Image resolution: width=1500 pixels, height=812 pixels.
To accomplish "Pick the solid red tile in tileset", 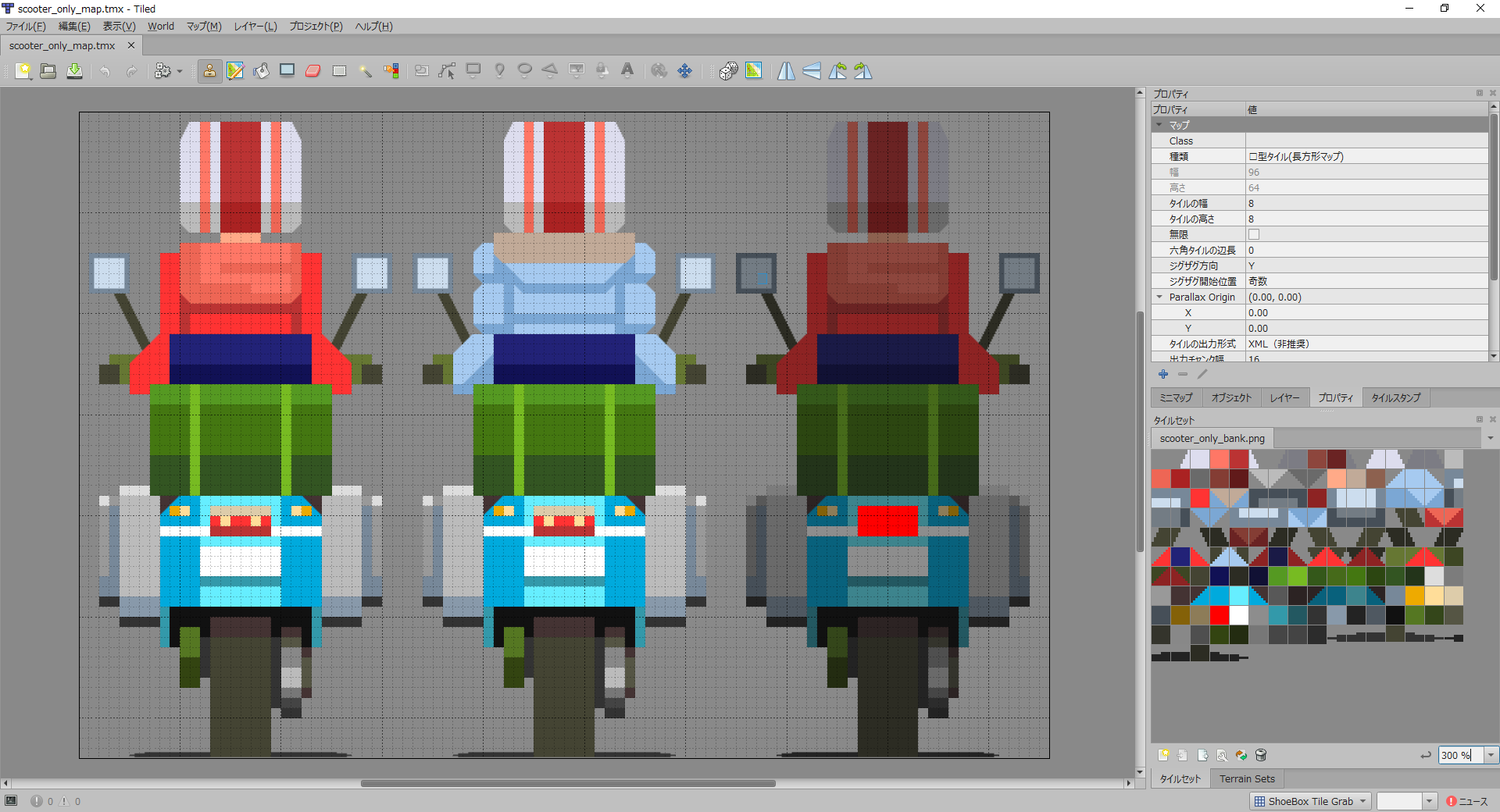I will coord(1220,615).
